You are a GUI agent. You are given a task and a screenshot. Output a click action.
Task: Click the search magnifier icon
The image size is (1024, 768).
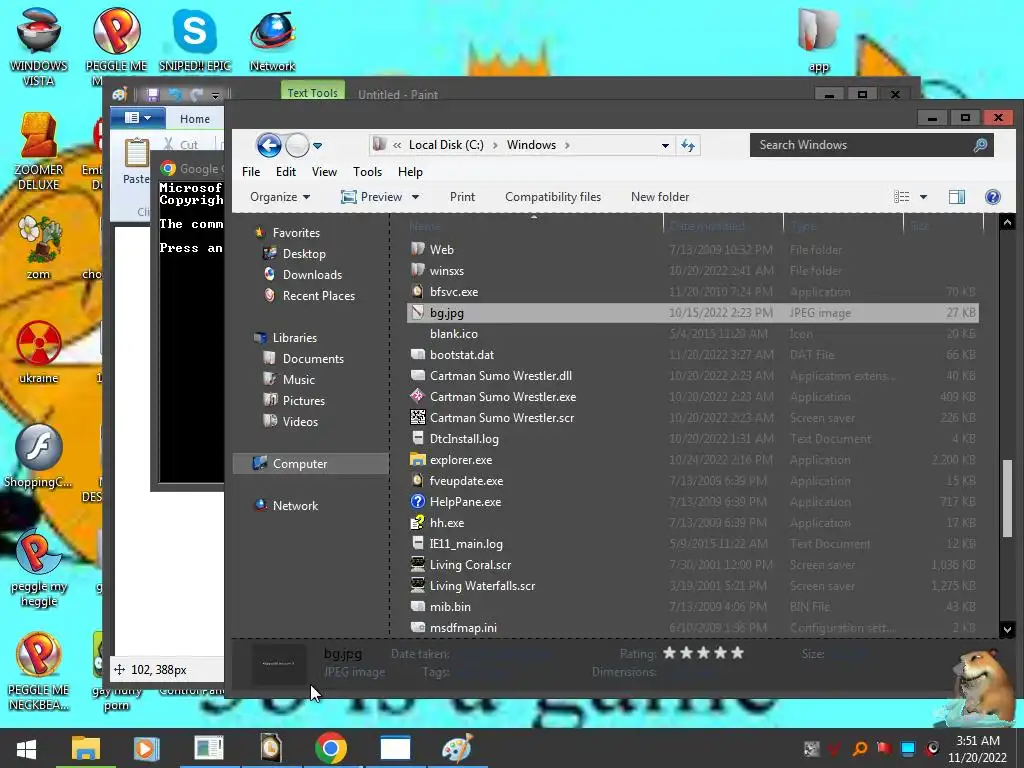(980, 145)
